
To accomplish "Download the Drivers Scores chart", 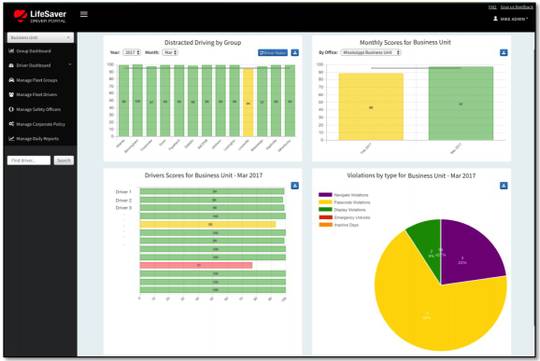I will click(295, 185).
